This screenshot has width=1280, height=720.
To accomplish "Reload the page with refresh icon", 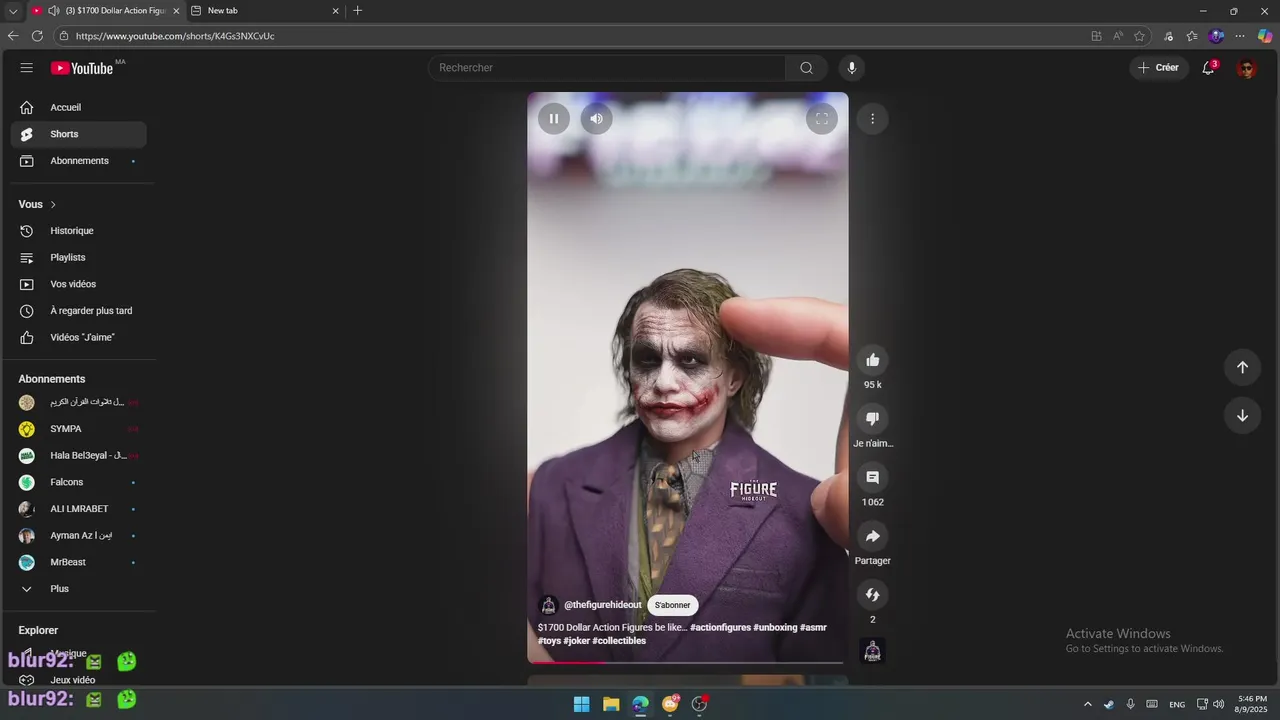I will (37, 36).
